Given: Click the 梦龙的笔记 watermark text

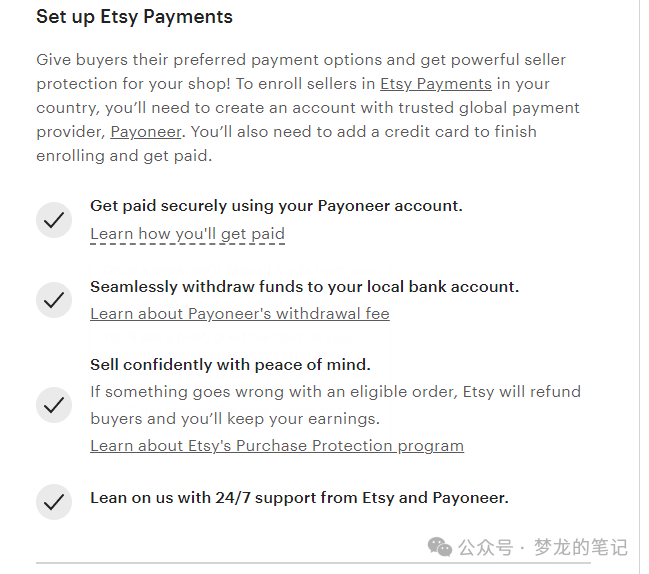Looking at the screenshot, I should pyautogui.click(x=581, y=548).
